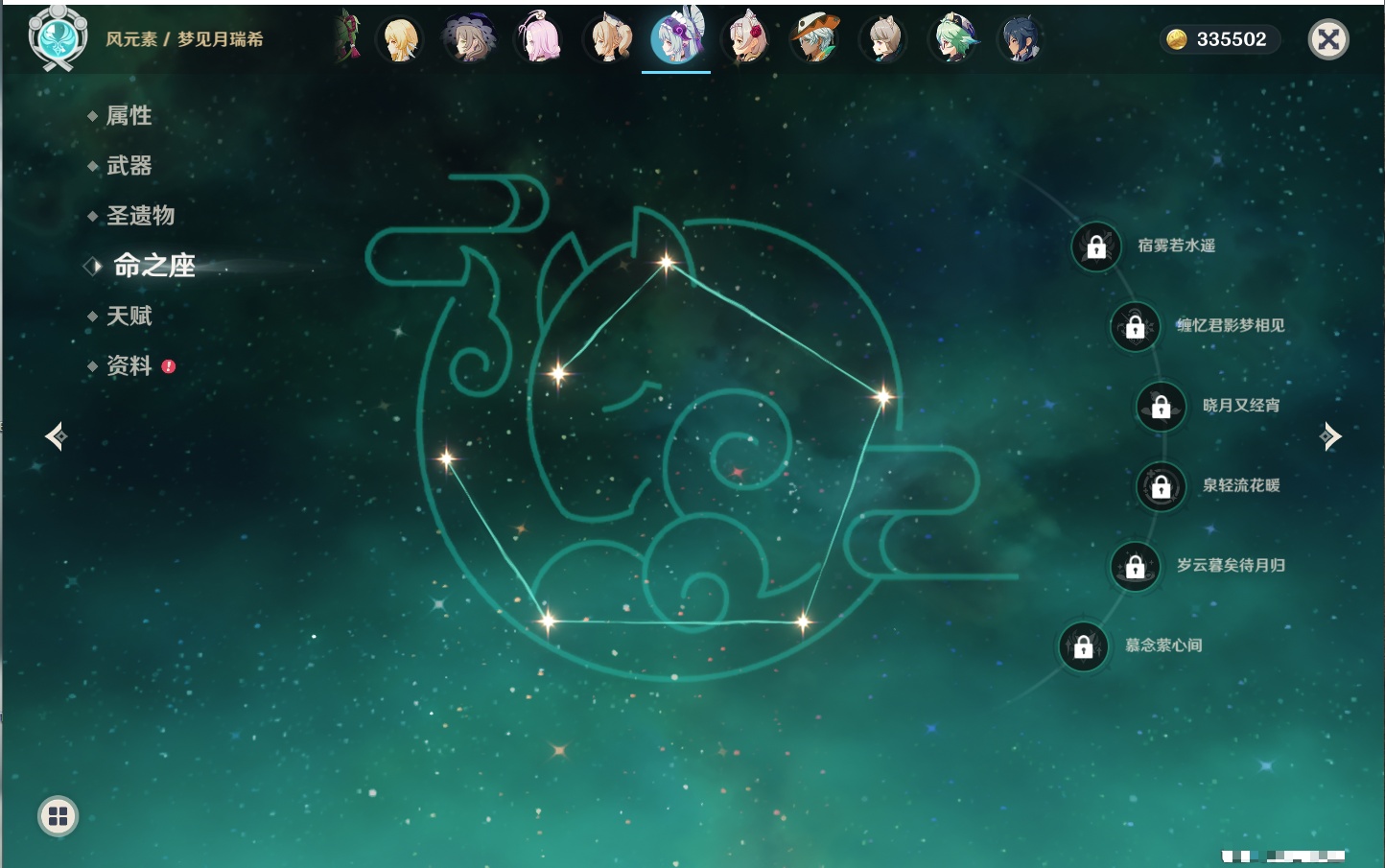Select the orange-hatted white-haired character avatar
The height and width of the screenshot is (868, 1385).
[x=815, y=39]
